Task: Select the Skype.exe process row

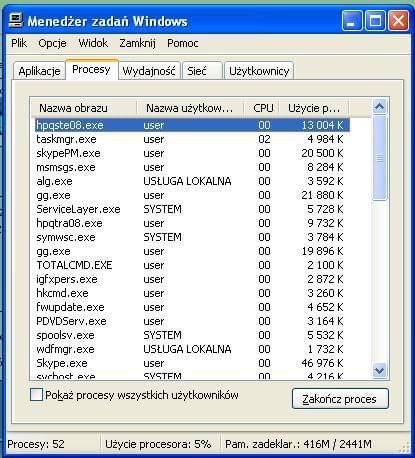Action: (192, 363)
